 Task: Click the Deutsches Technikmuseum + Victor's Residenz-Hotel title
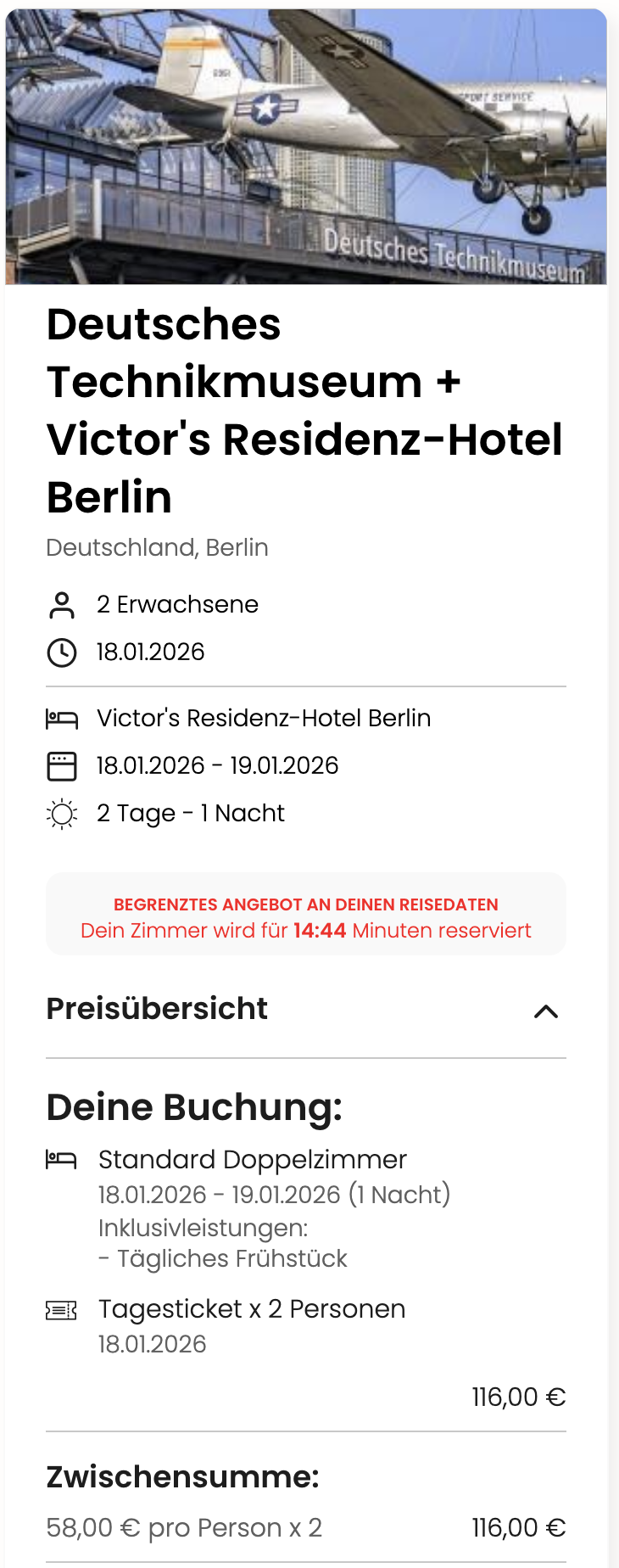point(304,410)
